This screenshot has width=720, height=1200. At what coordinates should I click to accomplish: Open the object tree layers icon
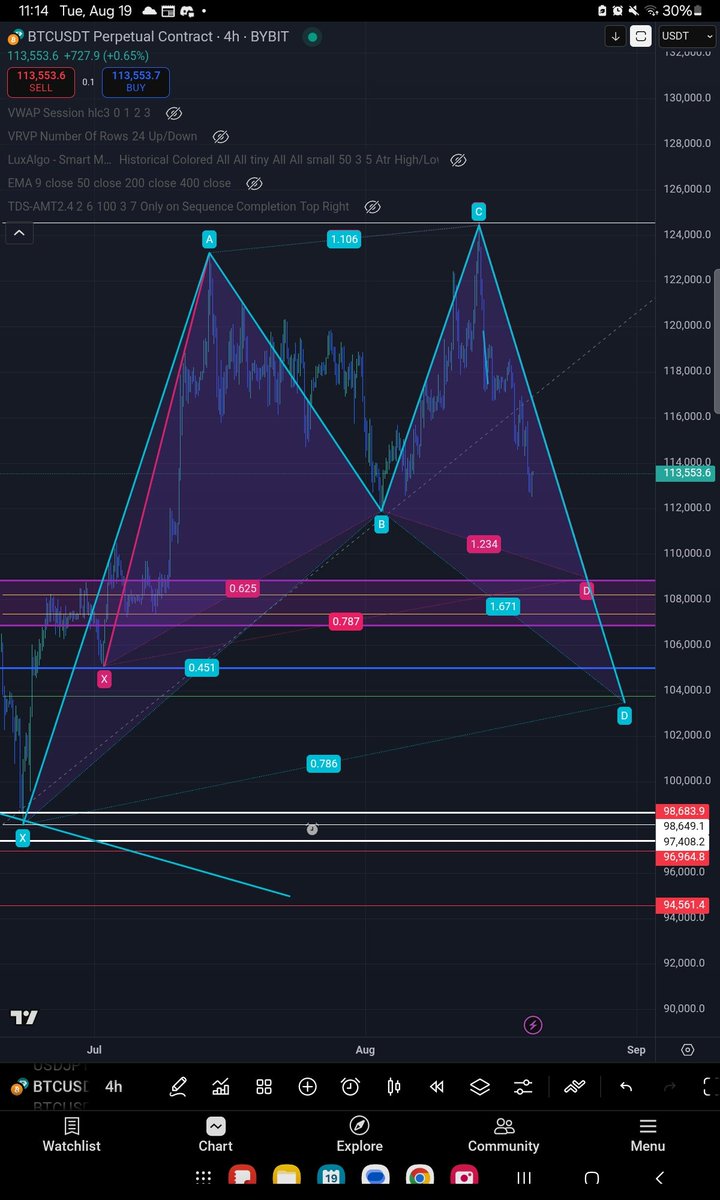479,1086
